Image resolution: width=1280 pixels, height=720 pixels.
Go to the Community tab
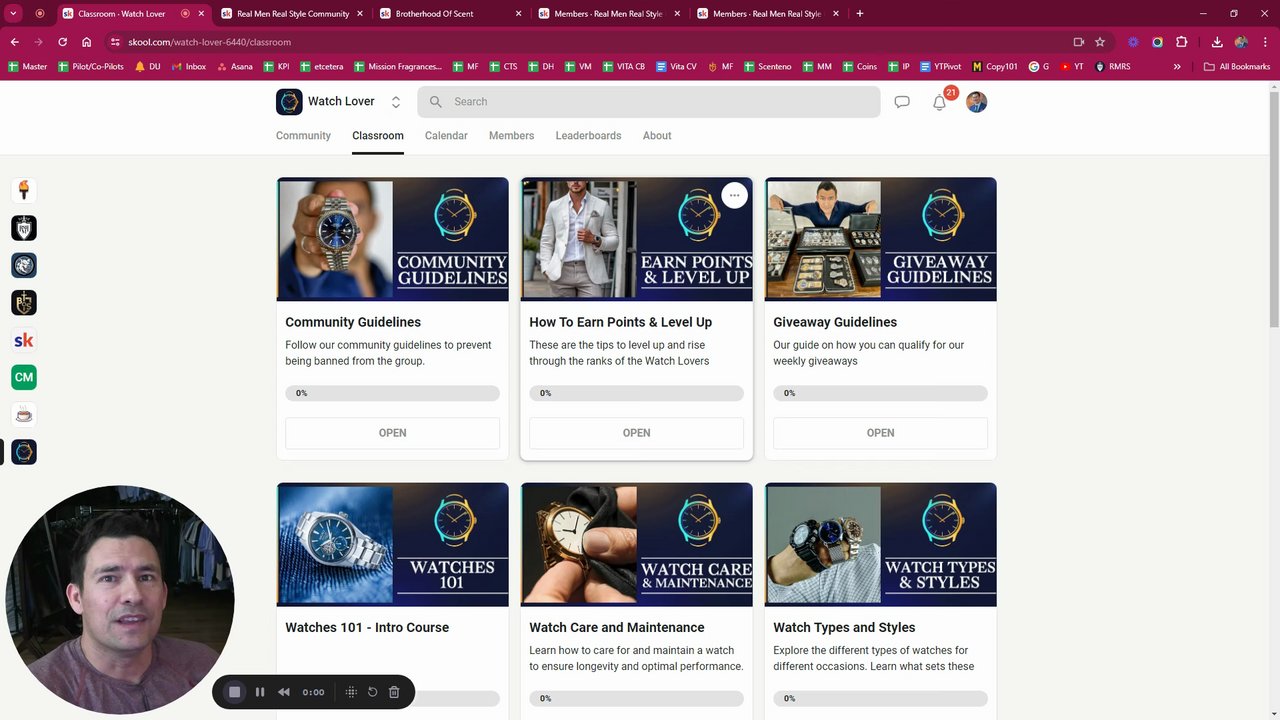coord(303,136)
